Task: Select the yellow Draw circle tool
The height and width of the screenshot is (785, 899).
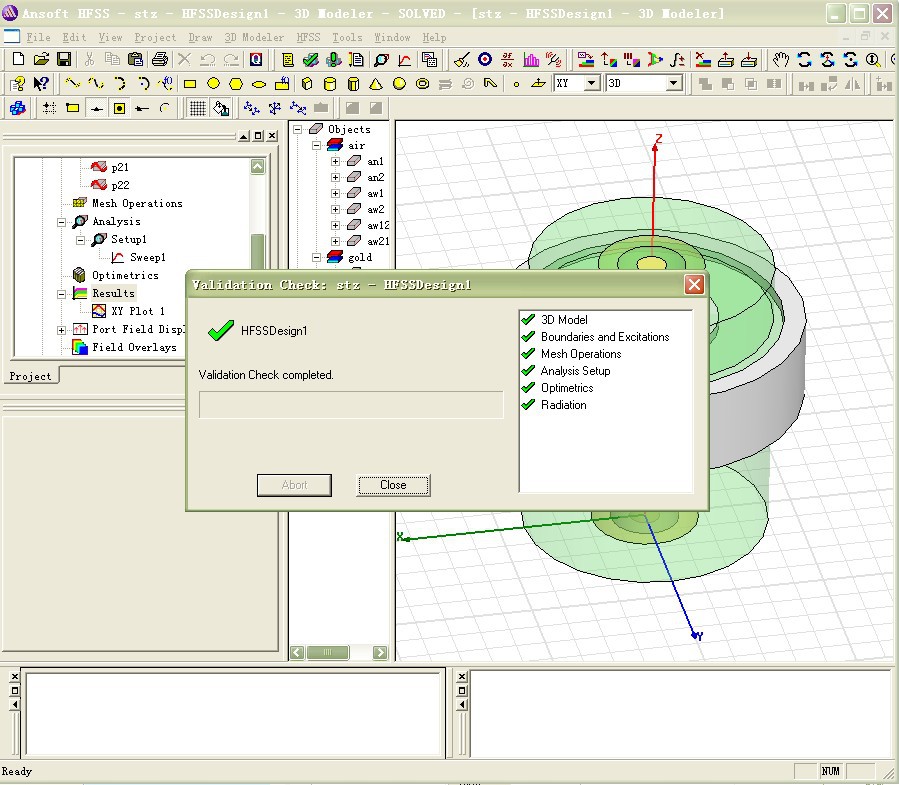Action: point(213,84)
